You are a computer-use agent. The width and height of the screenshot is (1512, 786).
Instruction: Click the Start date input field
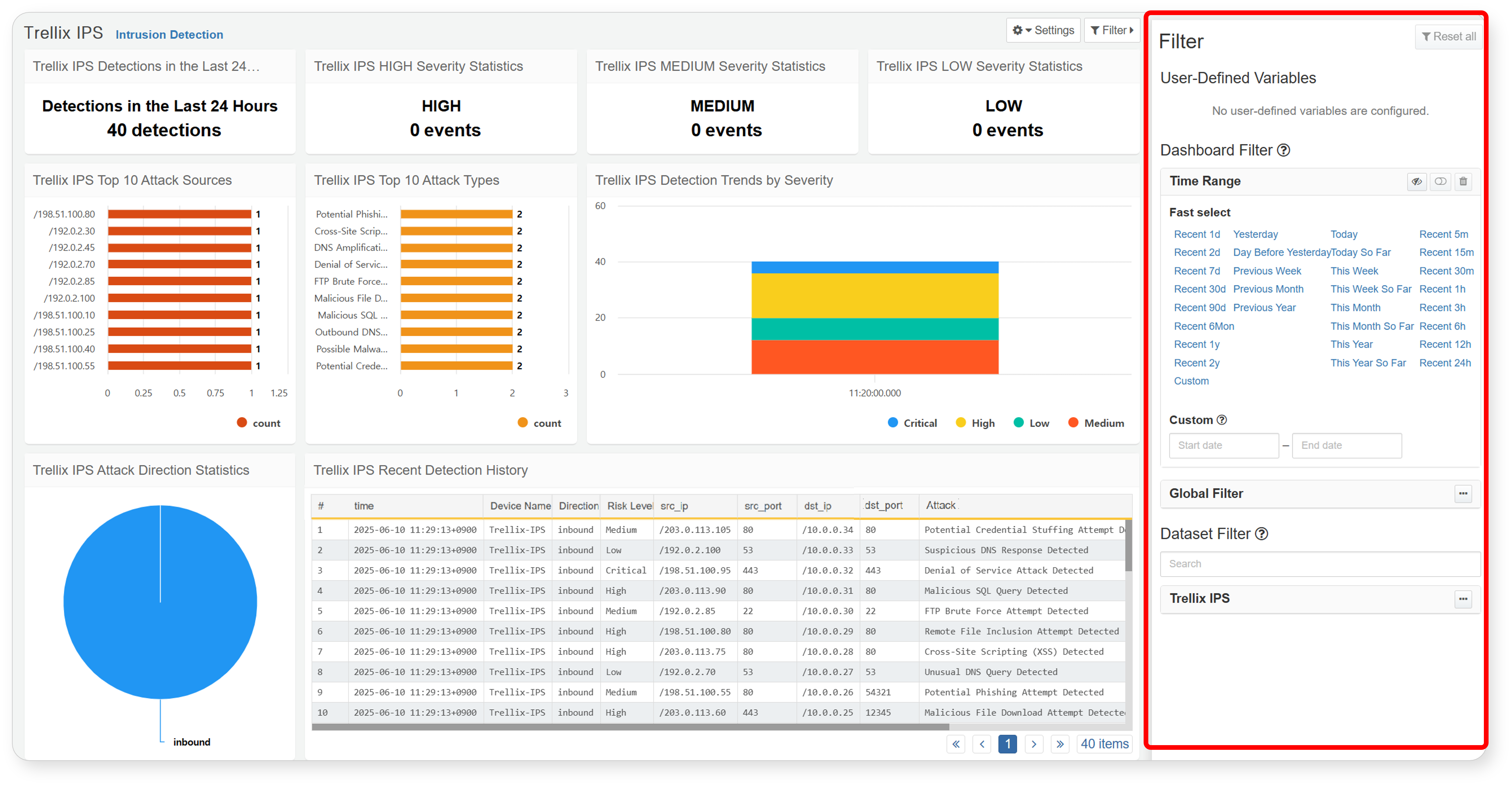coord(1224,446)
